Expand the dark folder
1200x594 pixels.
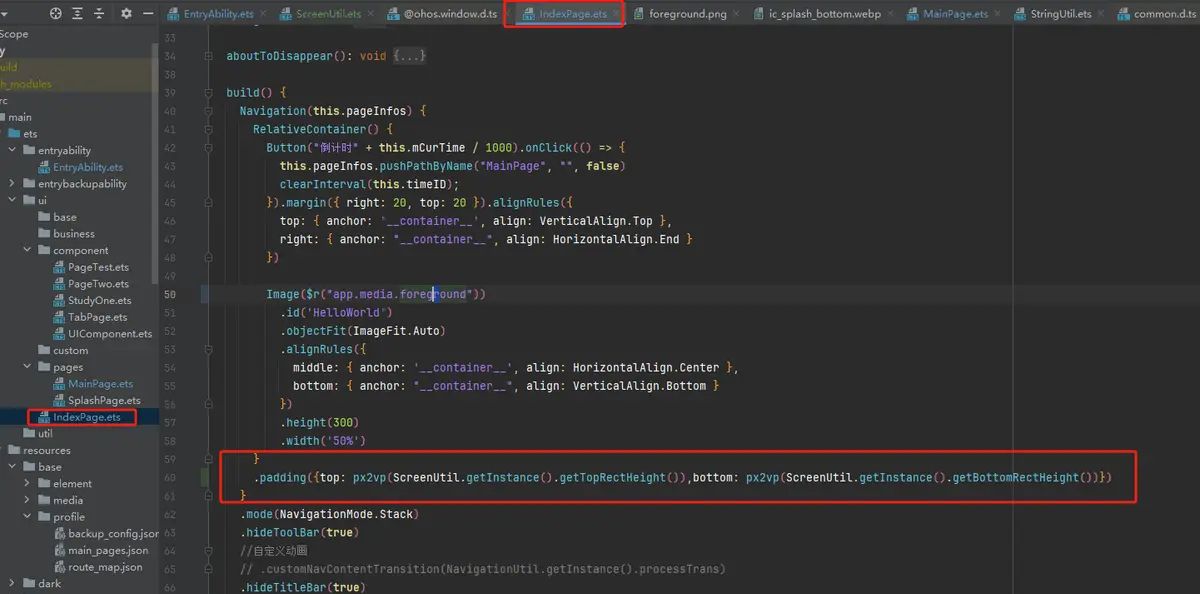(x=11, y=584)
